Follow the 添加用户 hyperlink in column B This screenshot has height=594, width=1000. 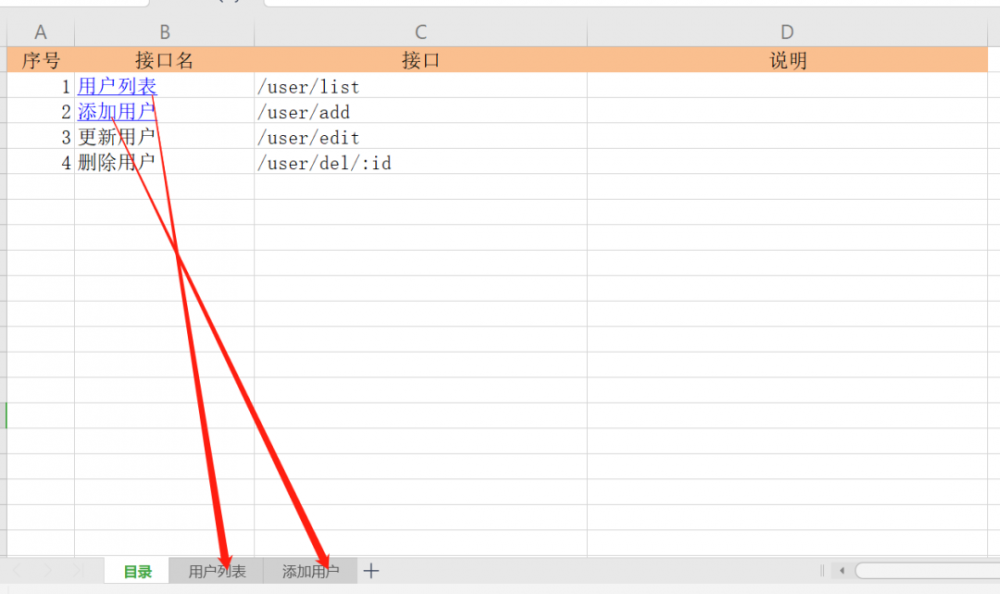(116, 112)
